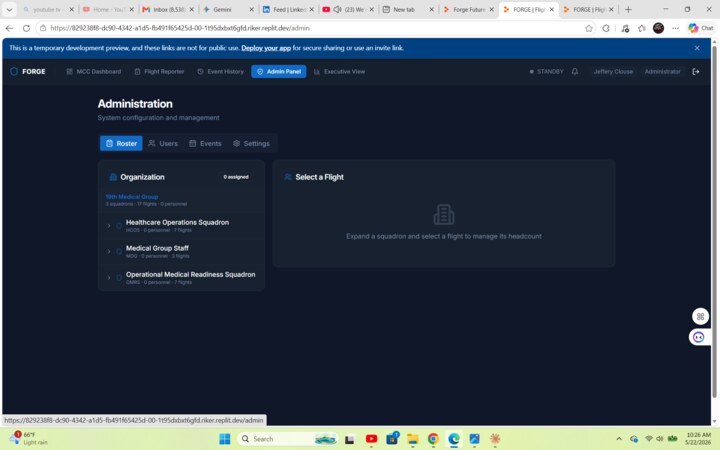Click the browser address bar URL
This screenshot has height=450, width=720.
click(x=180, y=28)
